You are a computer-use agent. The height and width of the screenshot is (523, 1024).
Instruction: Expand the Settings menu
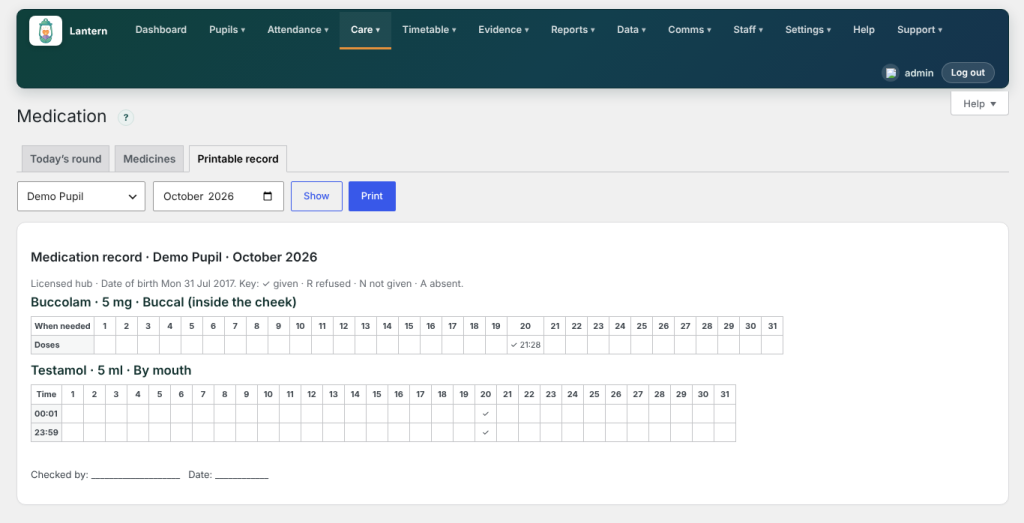click(808, 29)
